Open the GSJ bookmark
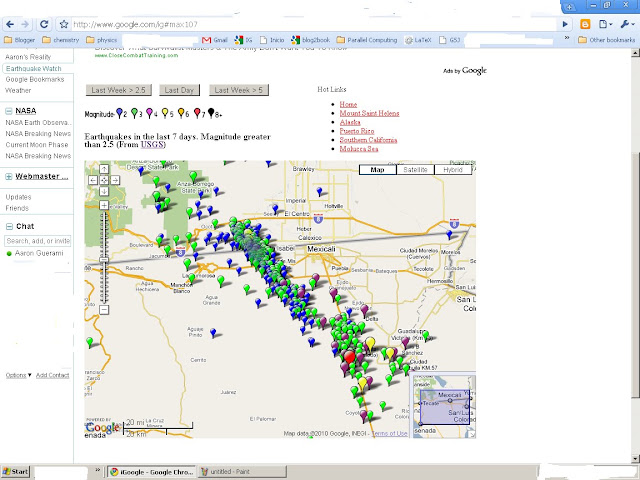 [x=449, y=40]
